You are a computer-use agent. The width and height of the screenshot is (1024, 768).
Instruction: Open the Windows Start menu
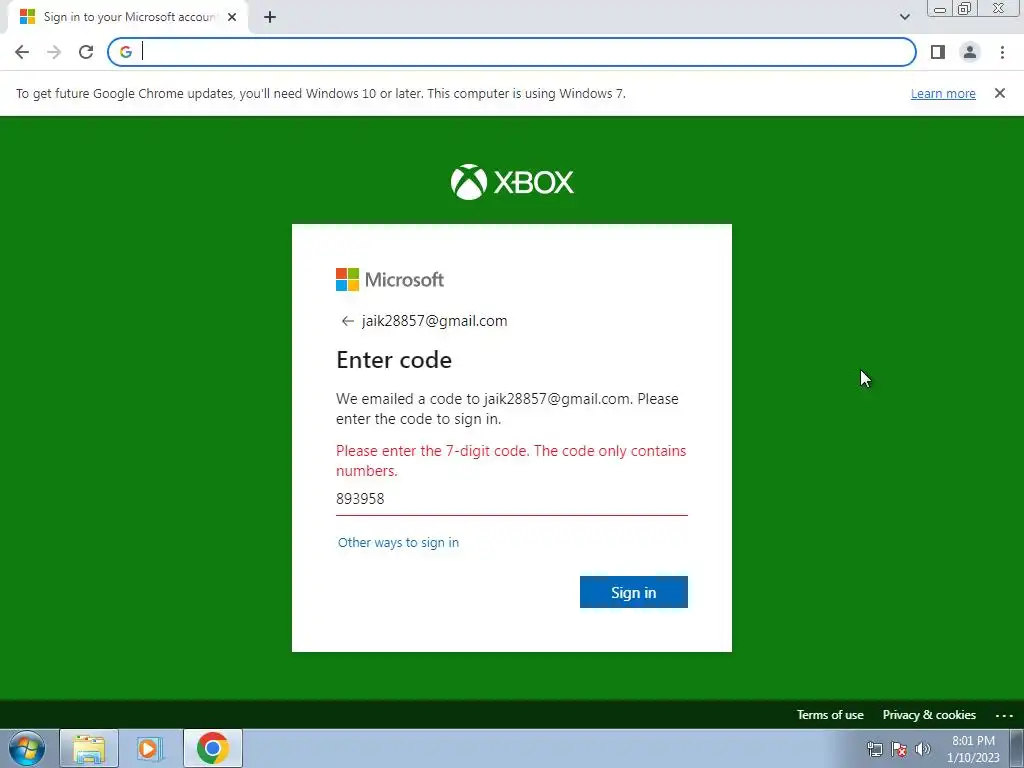27,748
